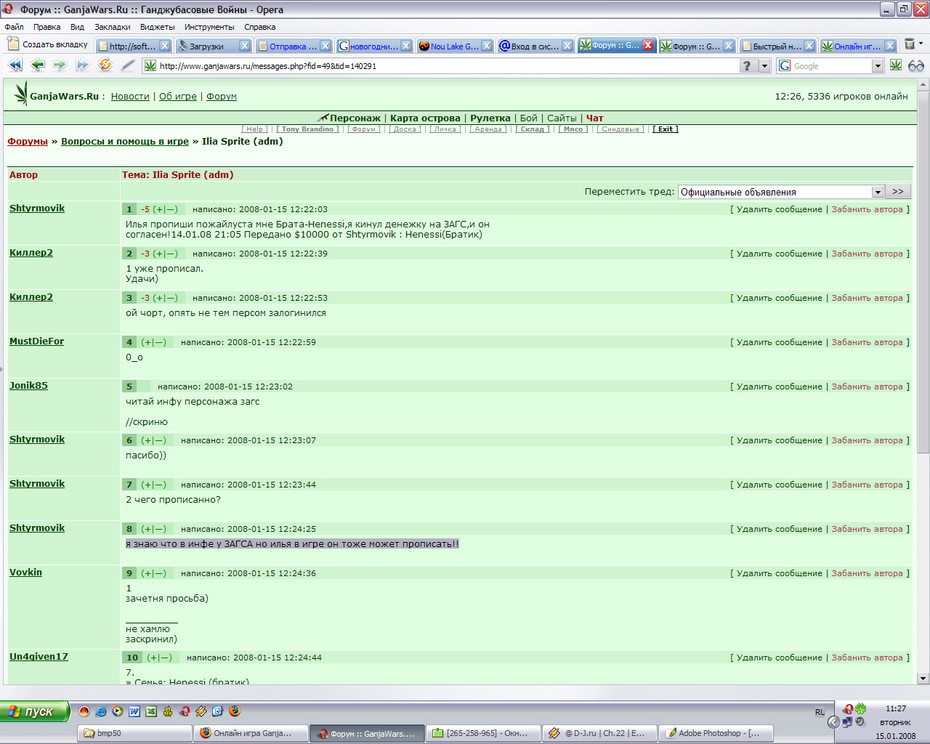Launch Excel from quick launch bar
The width and height of the screenshot is (930, 744).
[151, 711]
